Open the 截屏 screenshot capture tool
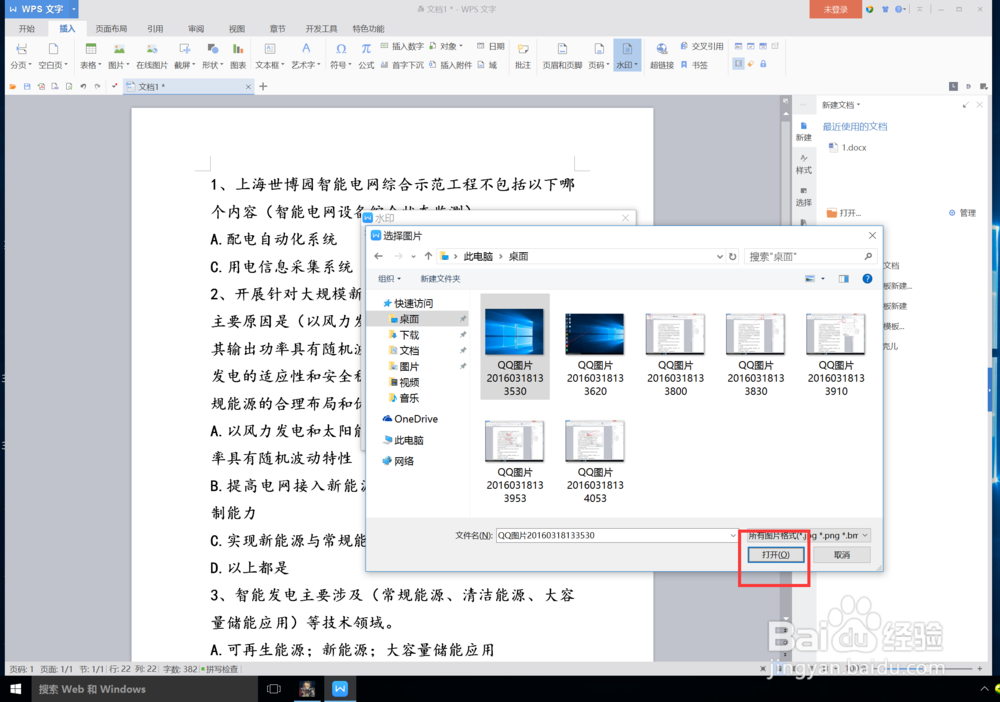Screen dimensions: 1000x702 (x=183, y=58)
